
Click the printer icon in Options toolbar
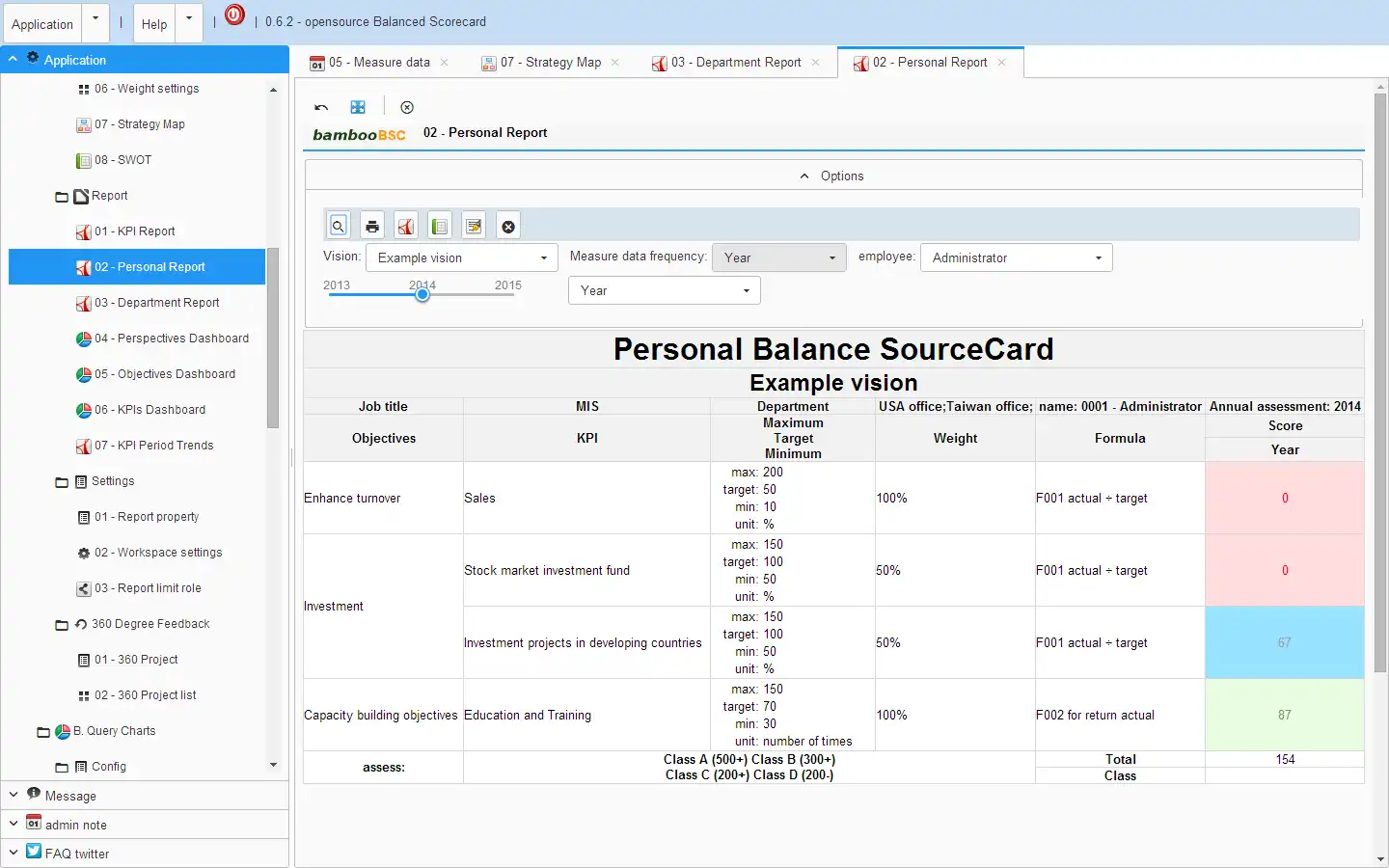click(372, 226)
